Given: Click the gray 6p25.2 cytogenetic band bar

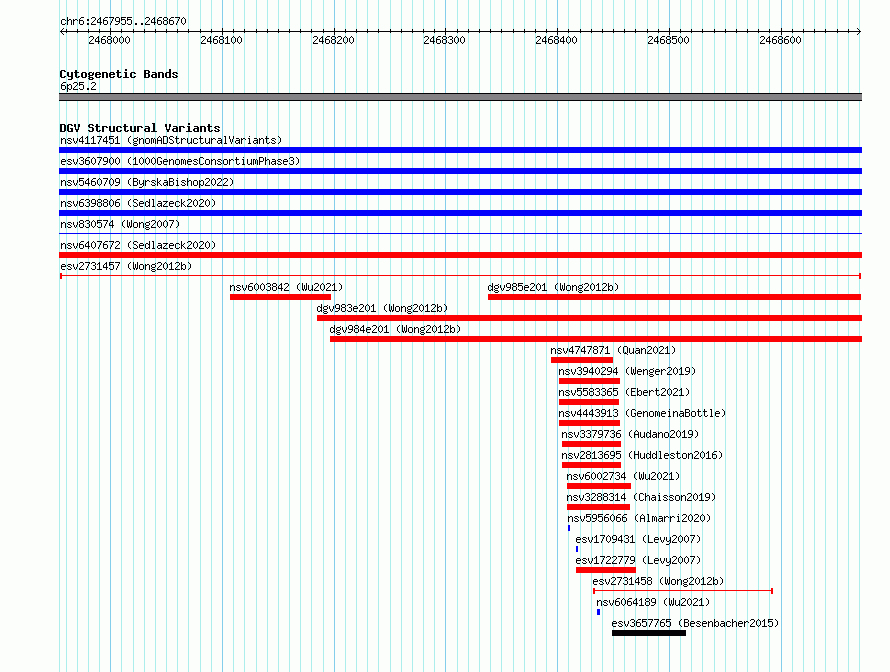Looking at the screenshot, I should [460, 97].
